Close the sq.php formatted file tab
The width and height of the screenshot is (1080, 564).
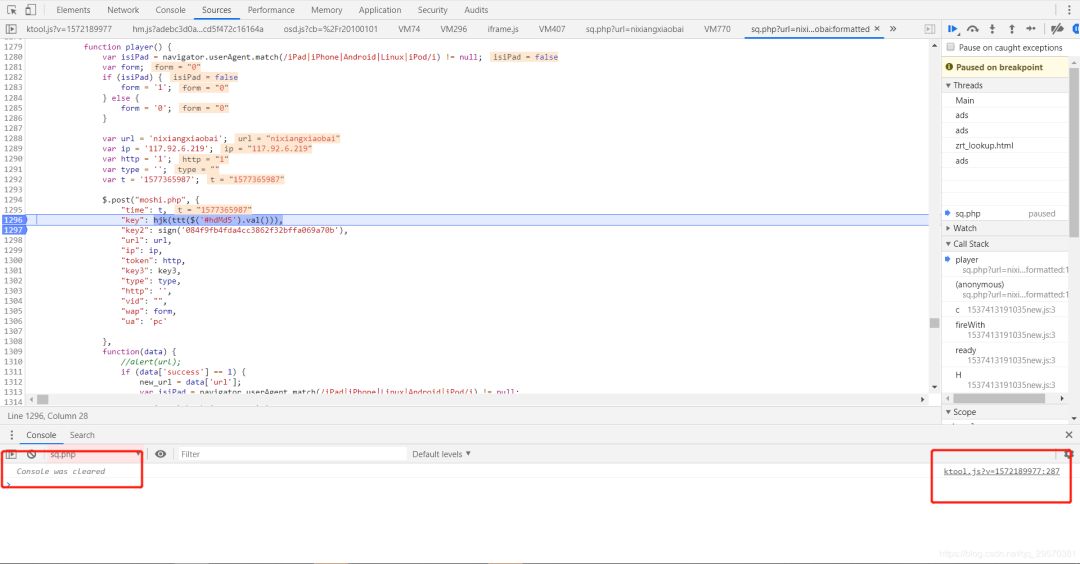tap(878, 29)
